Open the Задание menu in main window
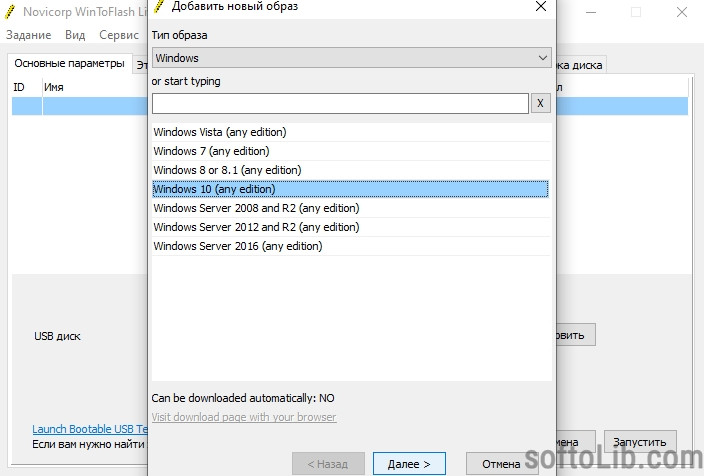Screen dimensions: 704x476 pyautogui.click(x=28, y=35)
